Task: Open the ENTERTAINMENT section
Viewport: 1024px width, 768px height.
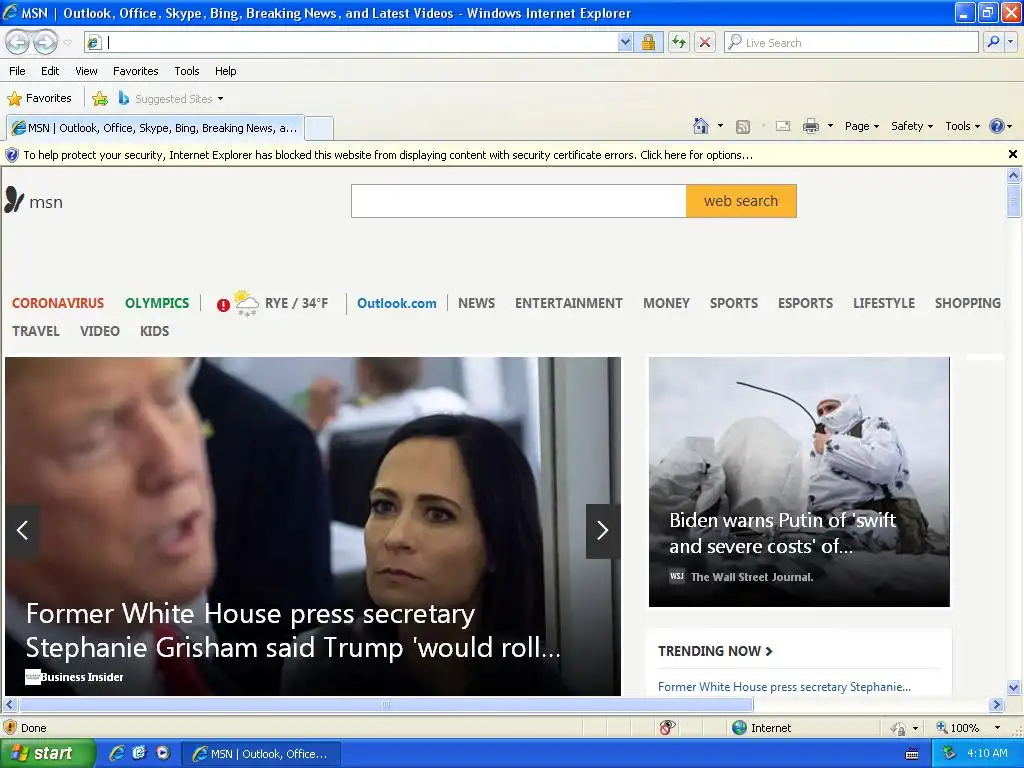Action: (x=568, y=303)
